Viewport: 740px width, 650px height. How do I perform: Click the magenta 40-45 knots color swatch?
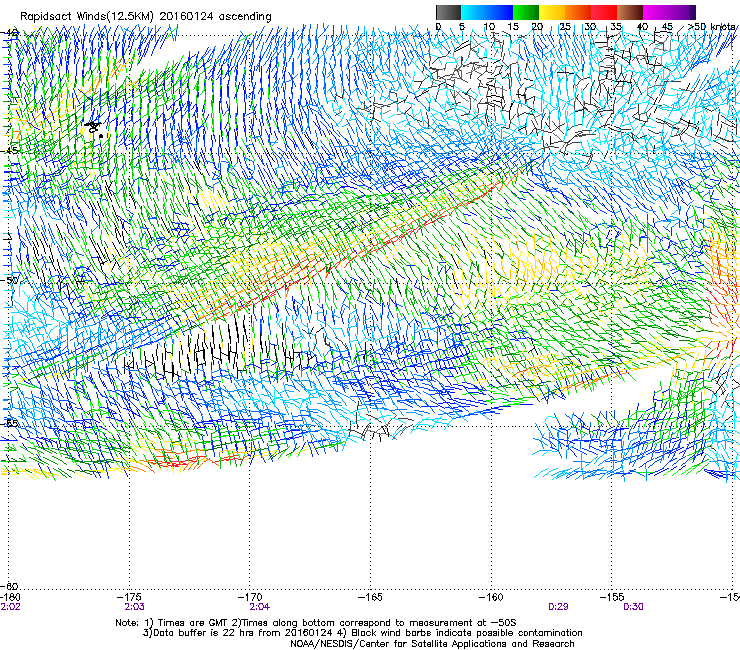click(656, 12)
